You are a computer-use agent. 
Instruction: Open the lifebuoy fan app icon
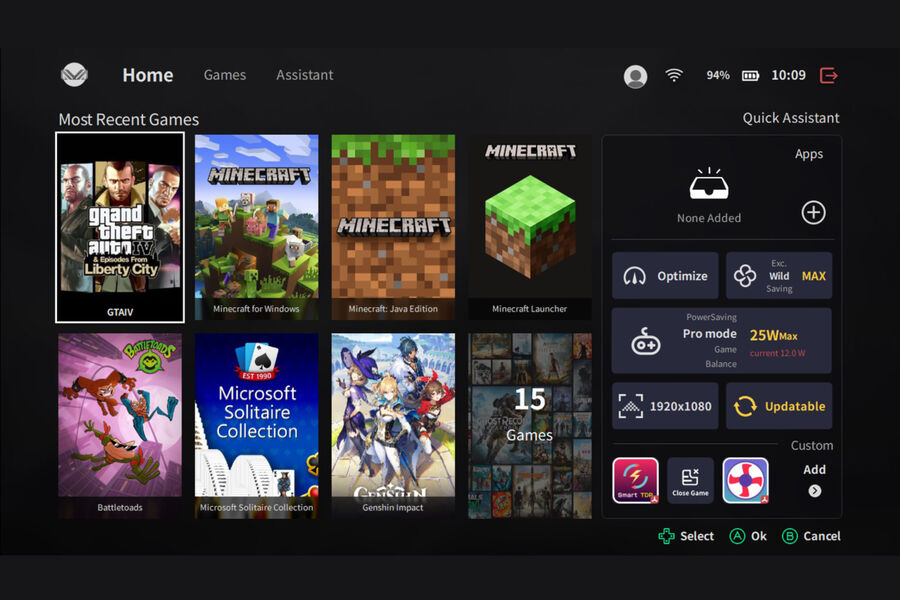pyautogui.click(x=745, y=480)
